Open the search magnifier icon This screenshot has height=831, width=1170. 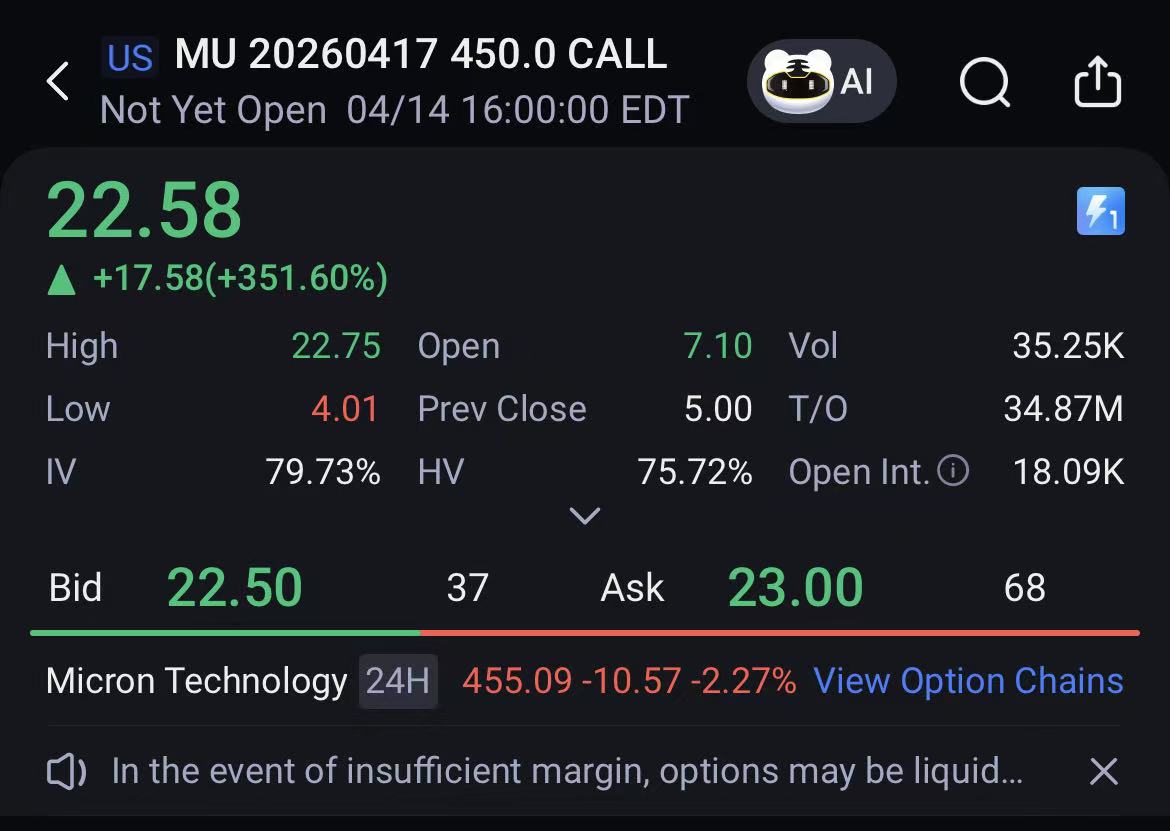(x=985, y=82)
